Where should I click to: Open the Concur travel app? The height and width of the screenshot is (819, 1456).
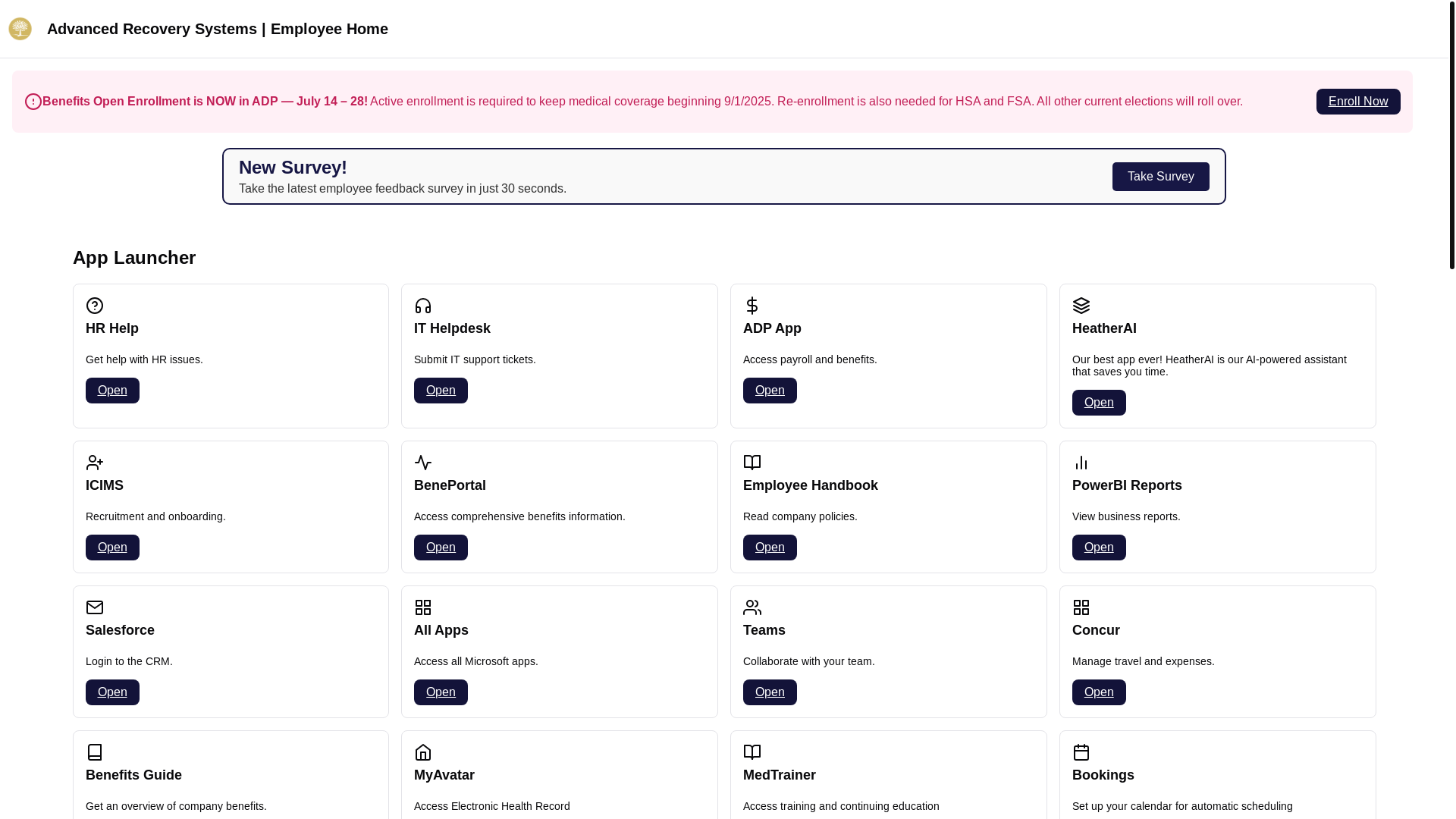[1099, 692]
